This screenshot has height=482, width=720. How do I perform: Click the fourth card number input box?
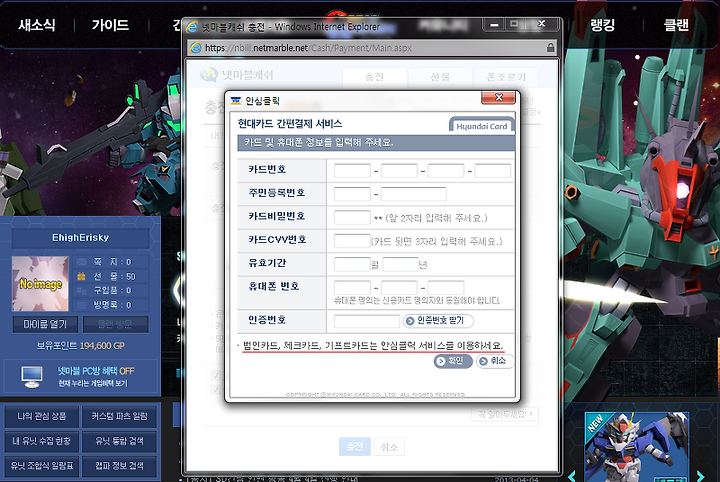tap(493, 171)
